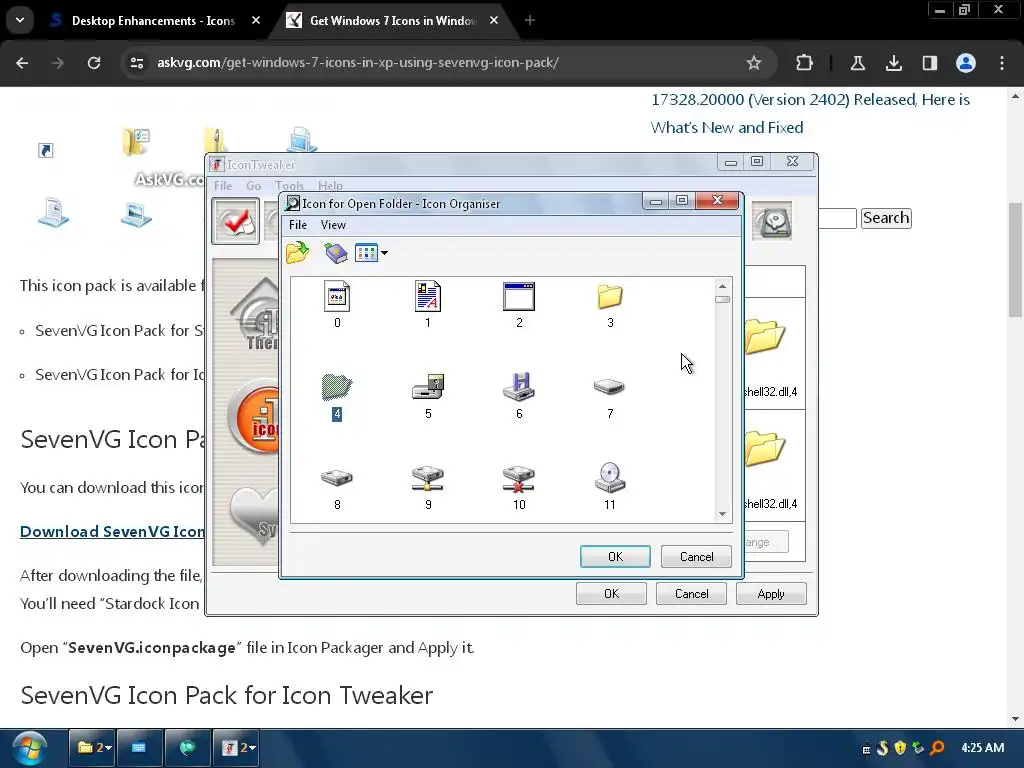1024x768 pixels.
Task: Click the search input field on the web page
Action: pos(837,218)
